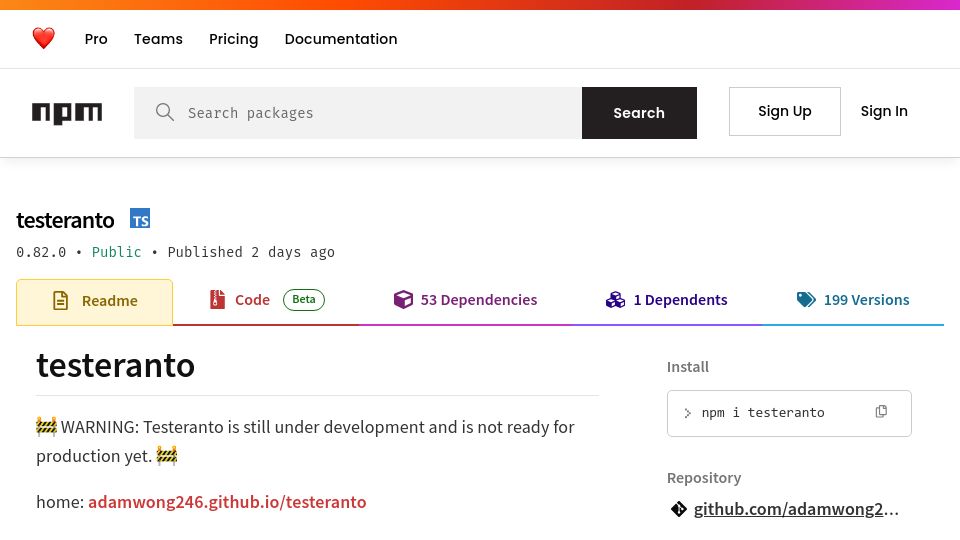View the 53 Dependencies tab
The width and height of the screenshot is (960, 540).
466,300
